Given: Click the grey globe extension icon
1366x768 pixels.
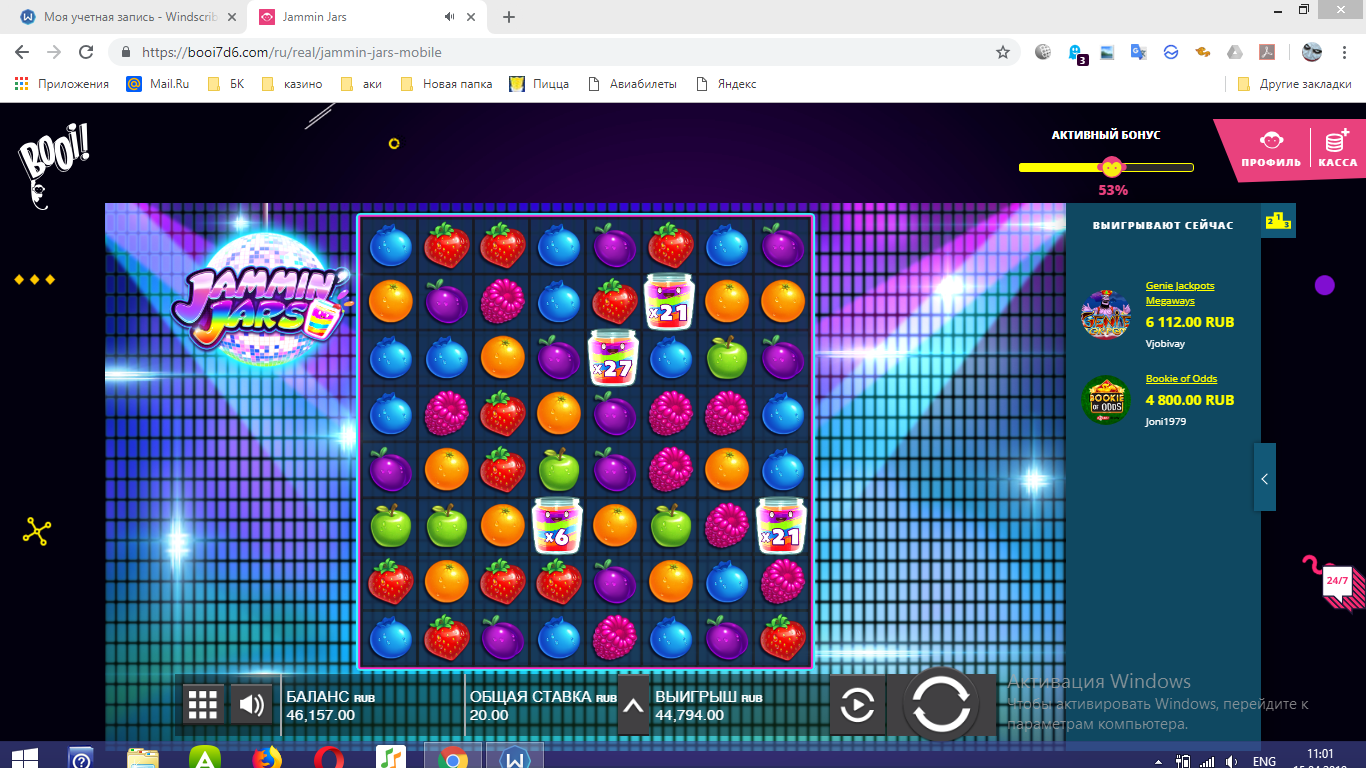Looking at the screenshot, I should pyautogui.click(x=1043, y=52).
